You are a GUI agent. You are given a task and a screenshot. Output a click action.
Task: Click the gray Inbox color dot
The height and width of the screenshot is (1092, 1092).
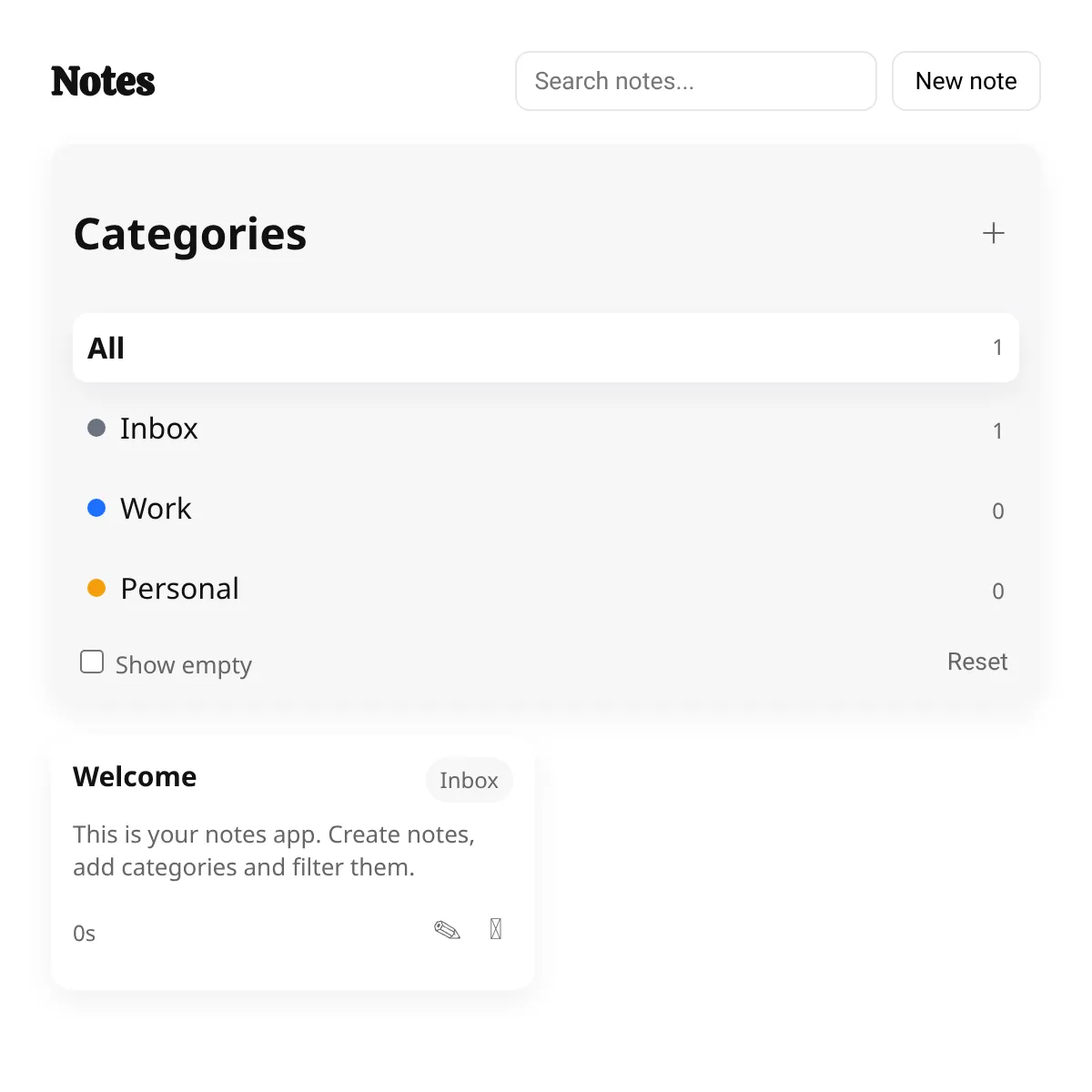pyautogui.click(x=96, y=428)
